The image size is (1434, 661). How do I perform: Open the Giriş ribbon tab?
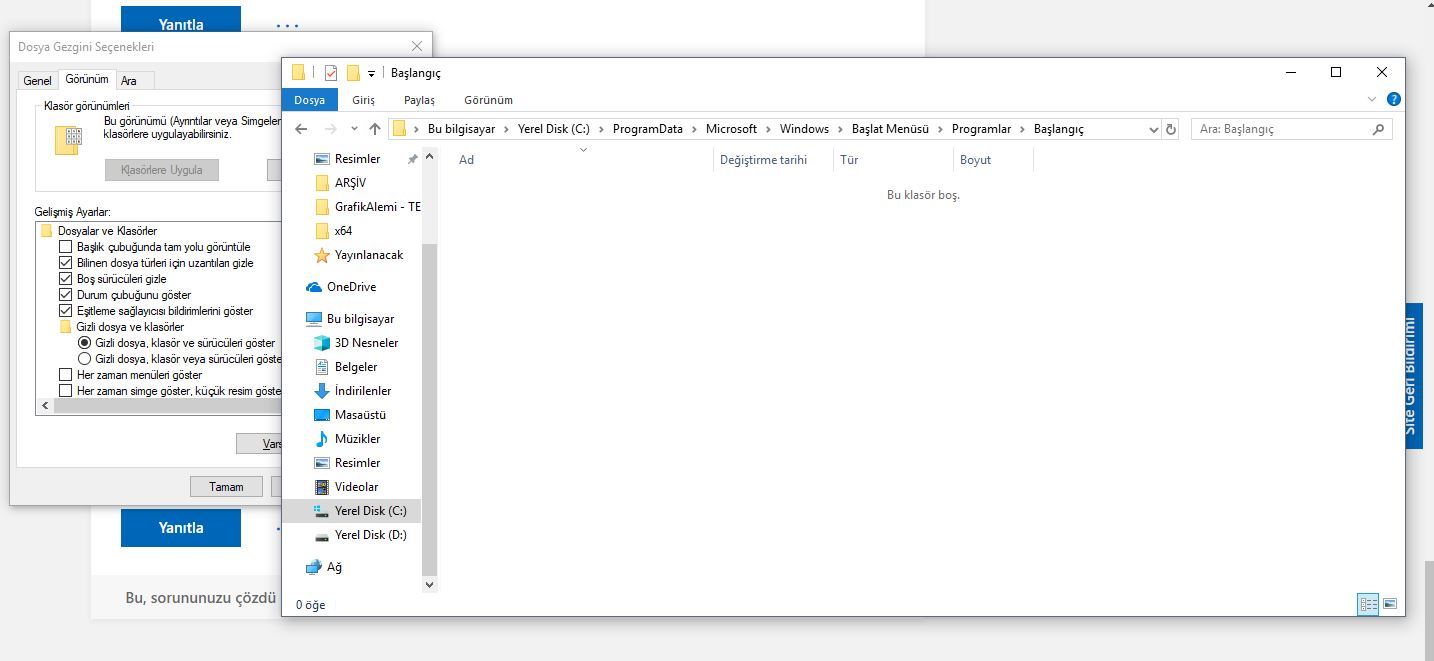pos(363,100)
